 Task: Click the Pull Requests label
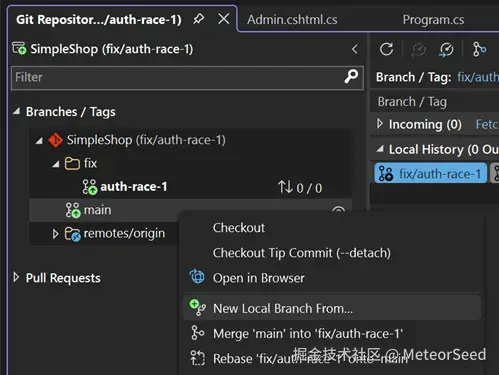63,278
